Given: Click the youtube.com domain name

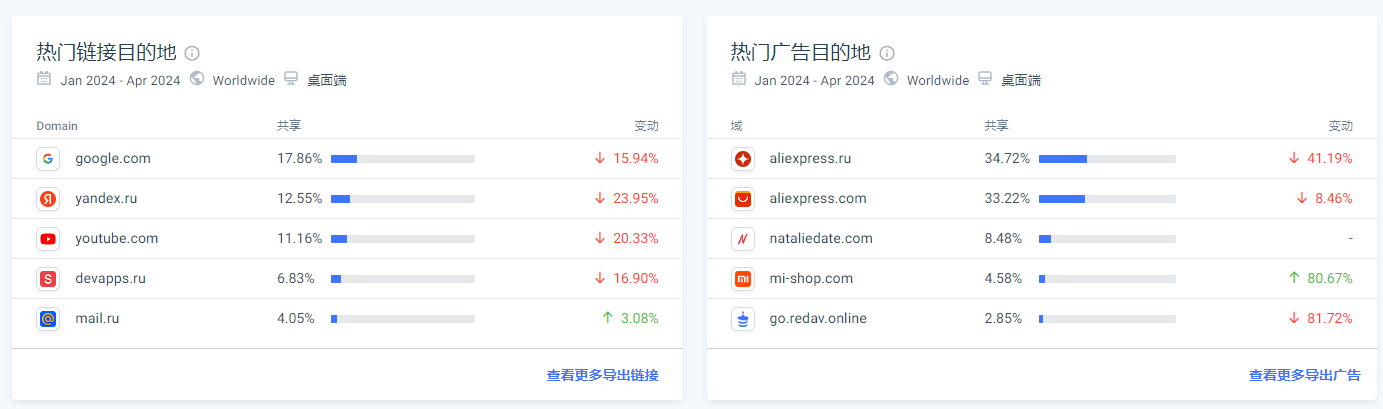Looking at the screenshot, I should (x=117, y=239).
